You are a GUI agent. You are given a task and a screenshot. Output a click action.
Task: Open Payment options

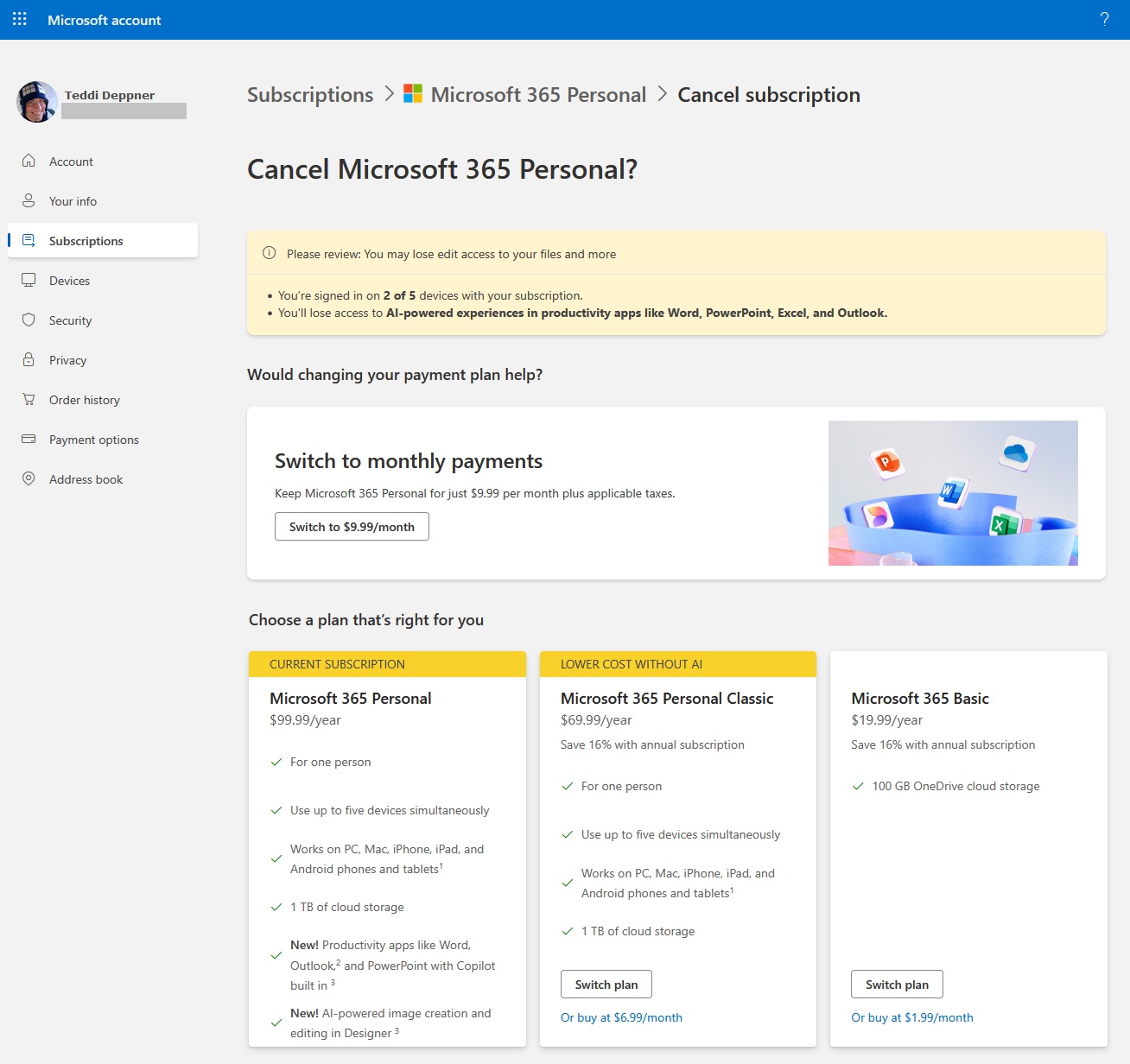(103, 440)
